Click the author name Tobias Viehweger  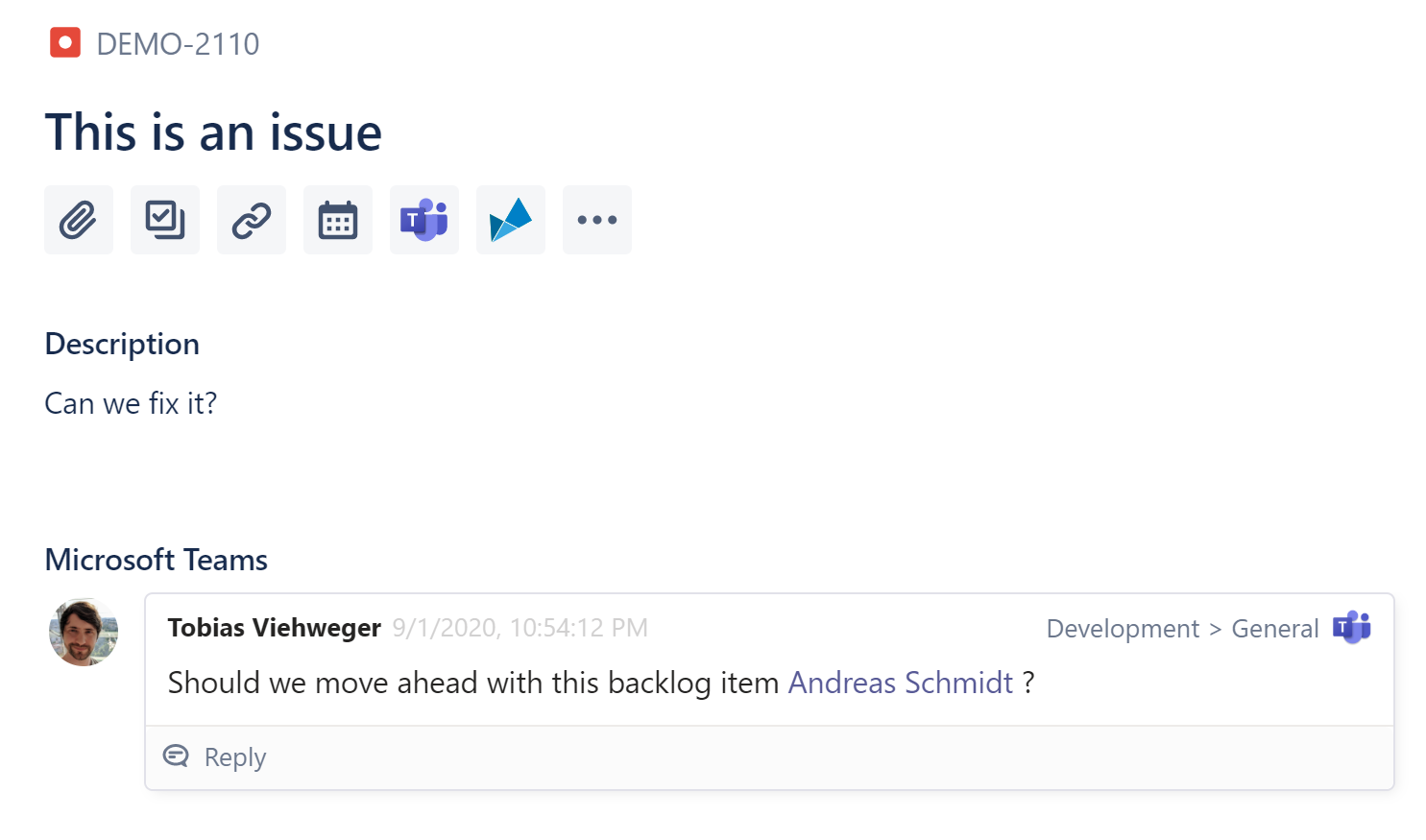[x=274, y=628]
